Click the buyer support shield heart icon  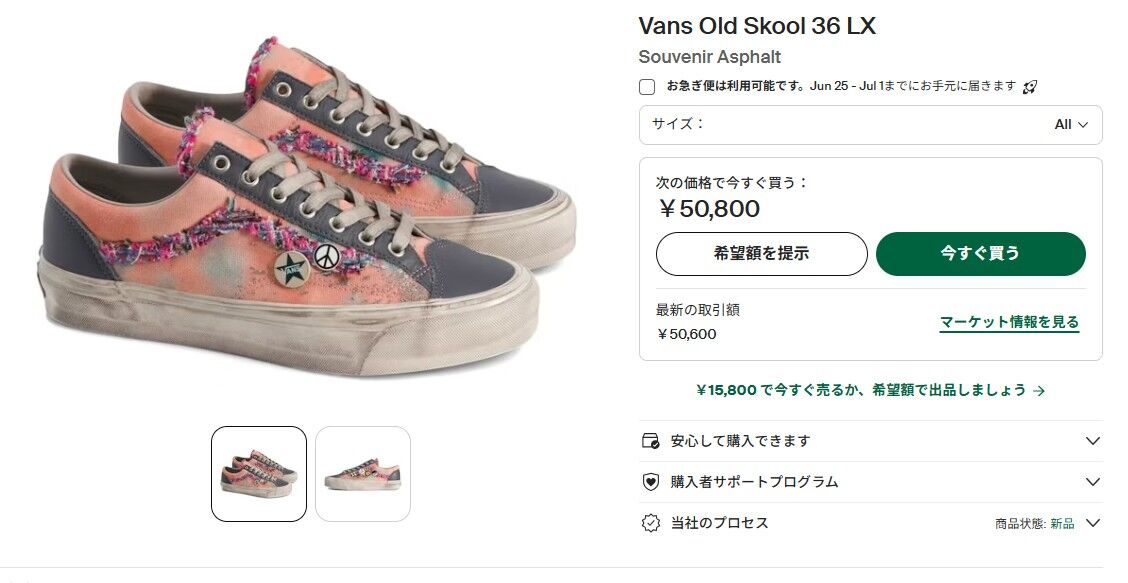(650, 482)
